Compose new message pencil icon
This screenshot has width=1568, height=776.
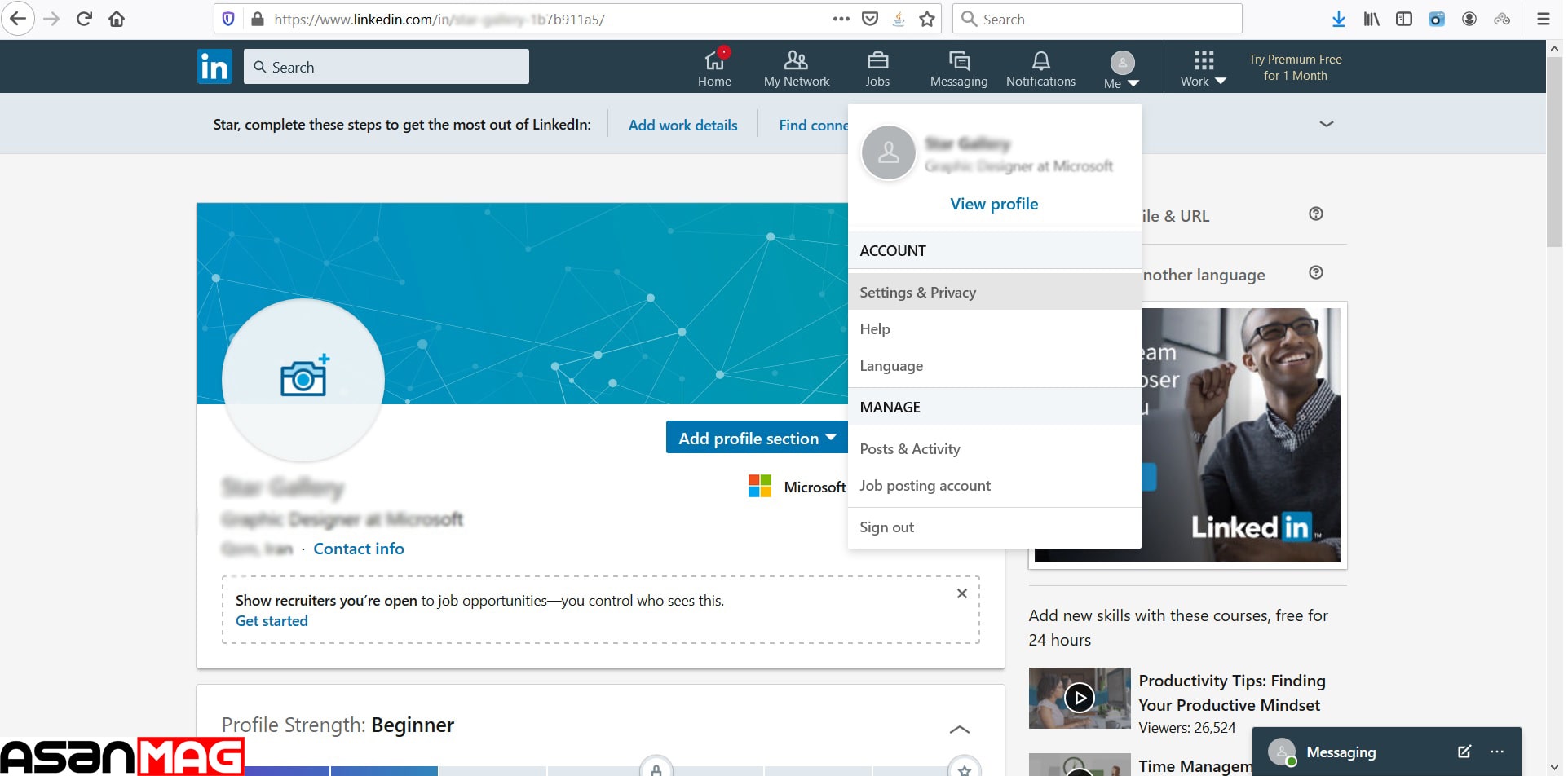click(x=1464, y=752)
